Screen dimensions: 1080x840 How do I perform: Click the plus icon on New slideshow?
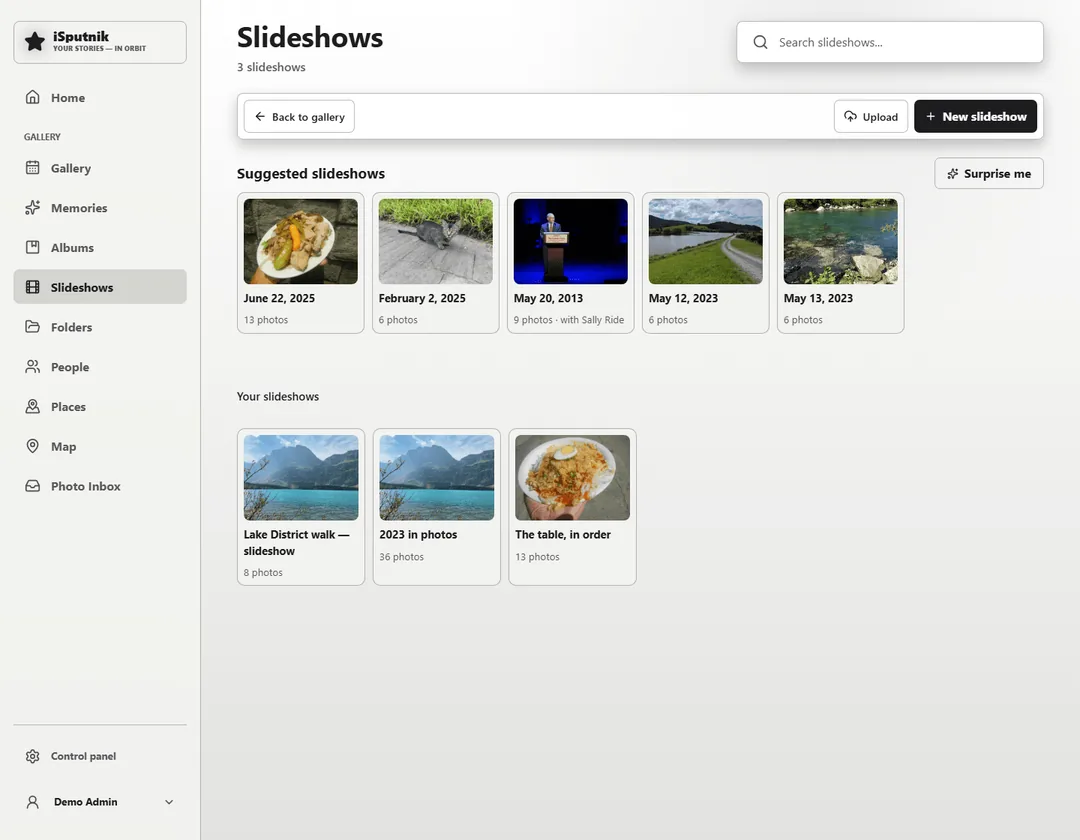(931, 116)
